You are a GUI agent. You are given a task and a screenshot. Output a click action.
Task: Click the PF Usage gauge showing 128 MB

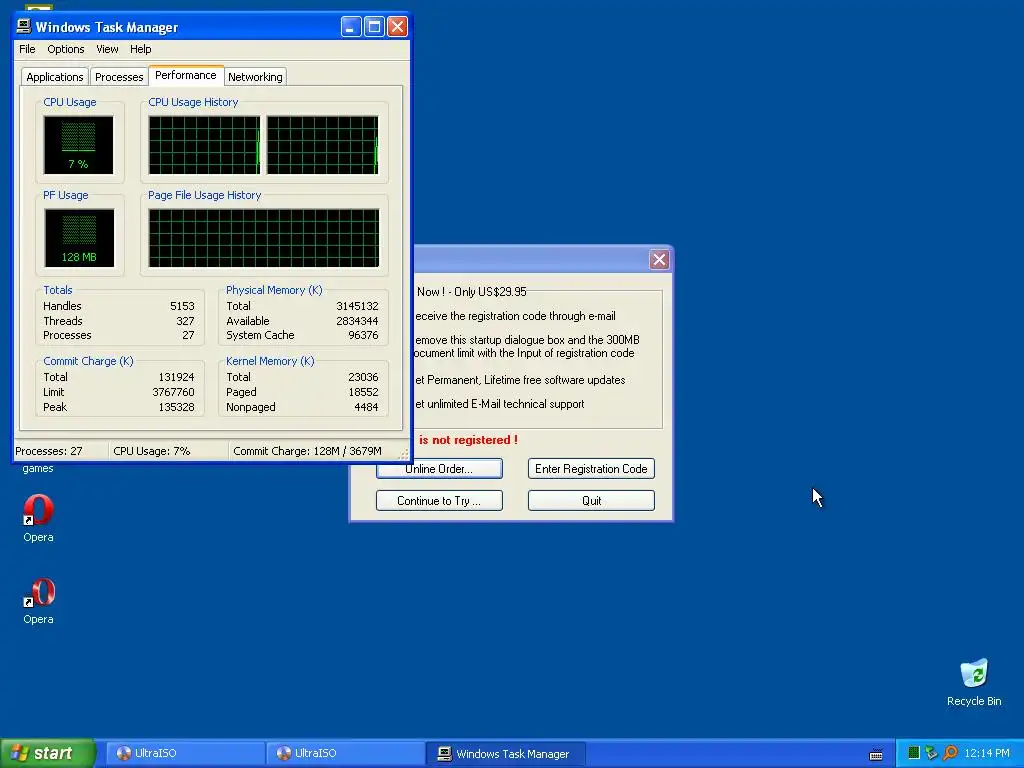click(x=79, y=238)
